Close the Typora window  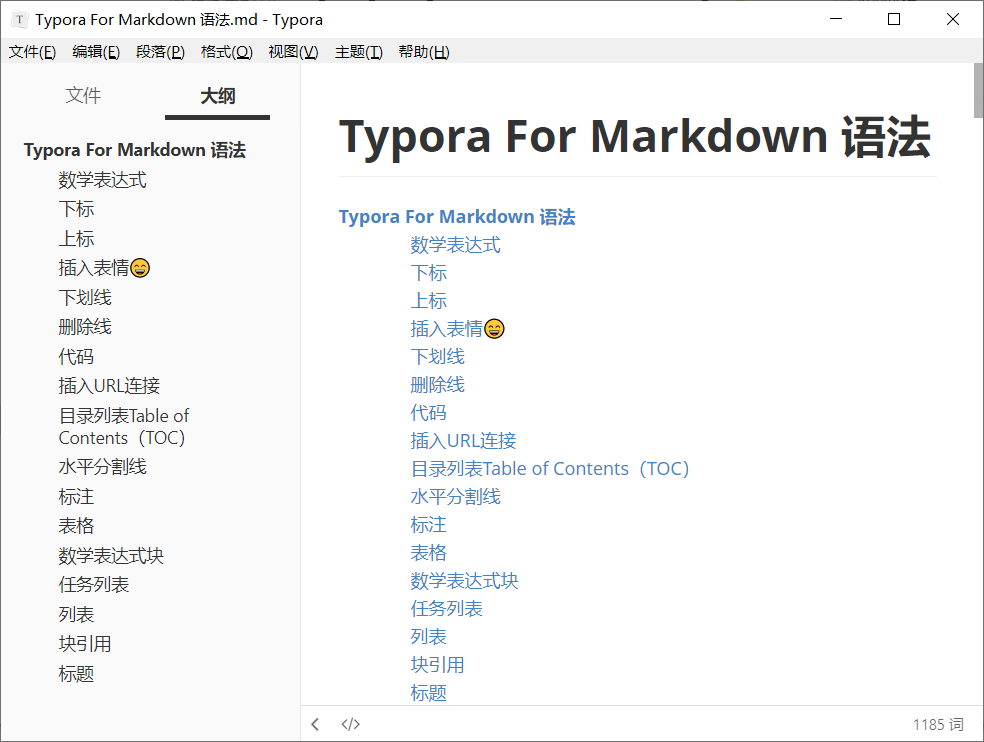click(x=953, y=19)
